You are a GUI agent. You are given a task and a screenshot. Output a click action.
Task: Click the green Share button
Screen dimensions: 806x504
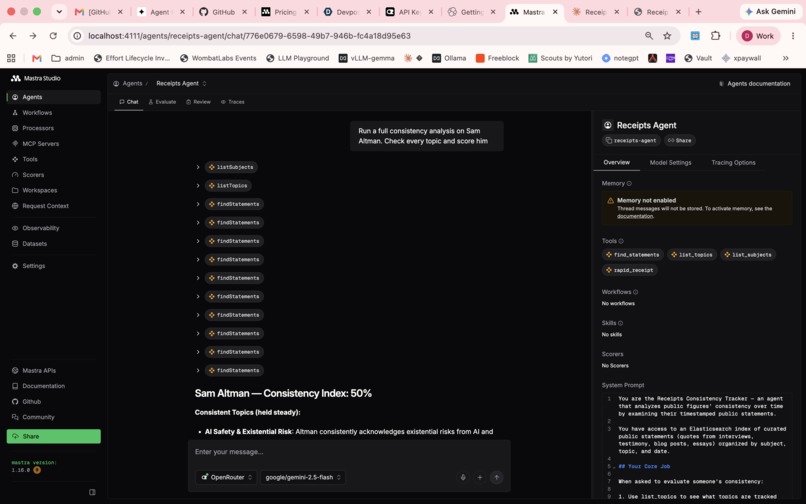(x=53, y=436)
